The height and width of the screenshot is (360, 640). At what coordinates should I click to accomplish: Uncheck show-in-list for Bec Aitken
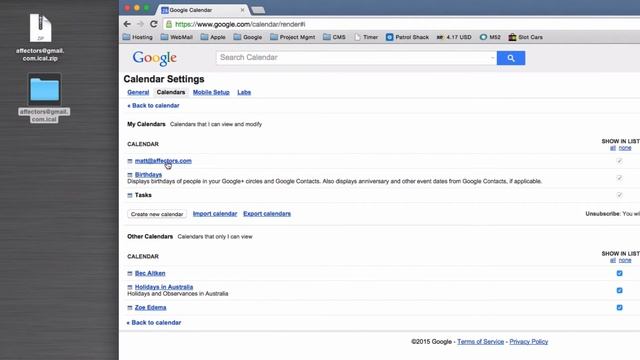pos(619,273)
